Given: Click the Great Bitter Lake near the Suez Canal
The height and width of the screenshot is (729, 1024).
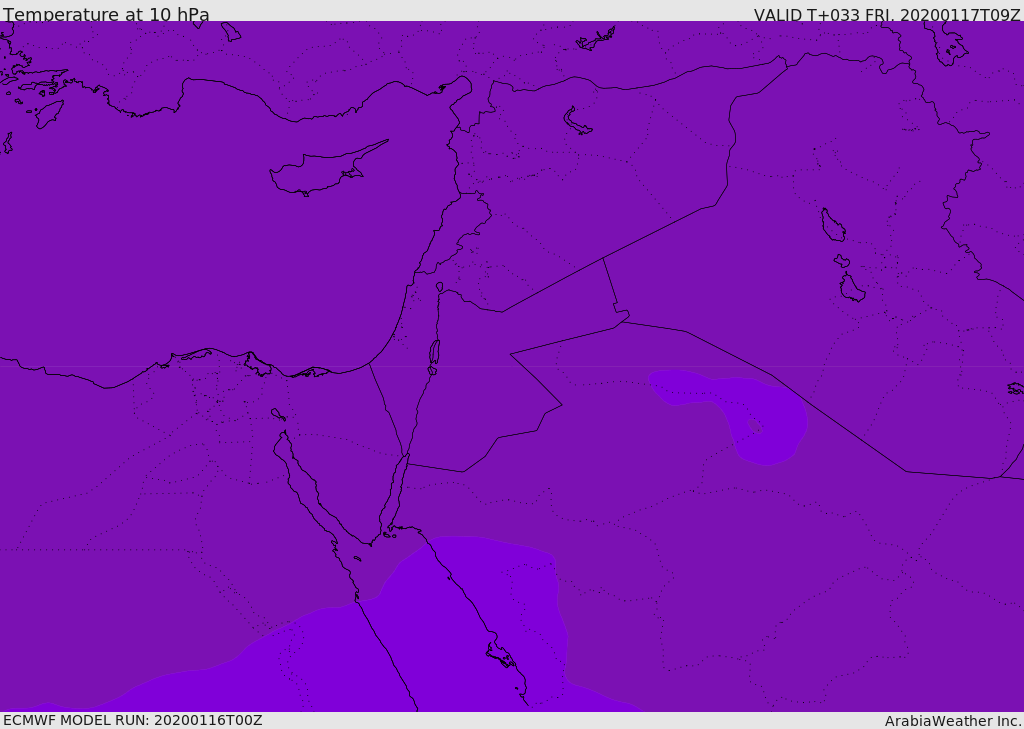Looking at the screenshot, I should pyautogui.click(x=278, y=414).
